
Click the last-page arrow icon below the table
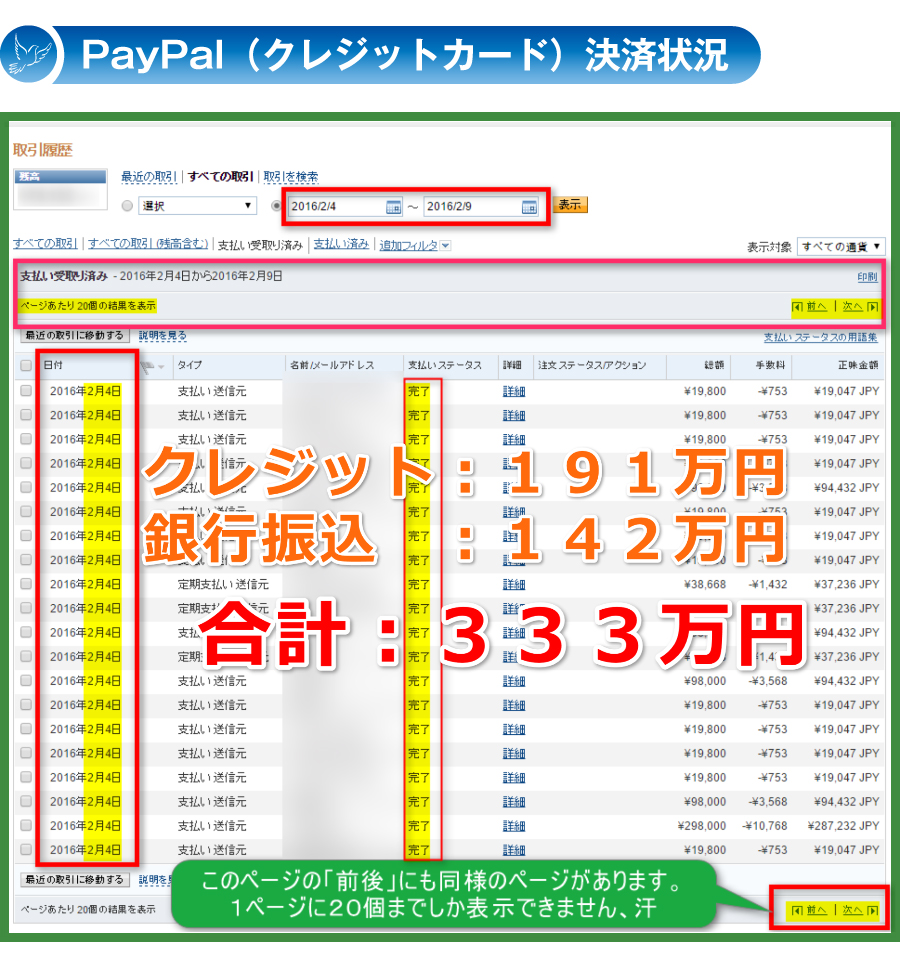pos(872,910)
